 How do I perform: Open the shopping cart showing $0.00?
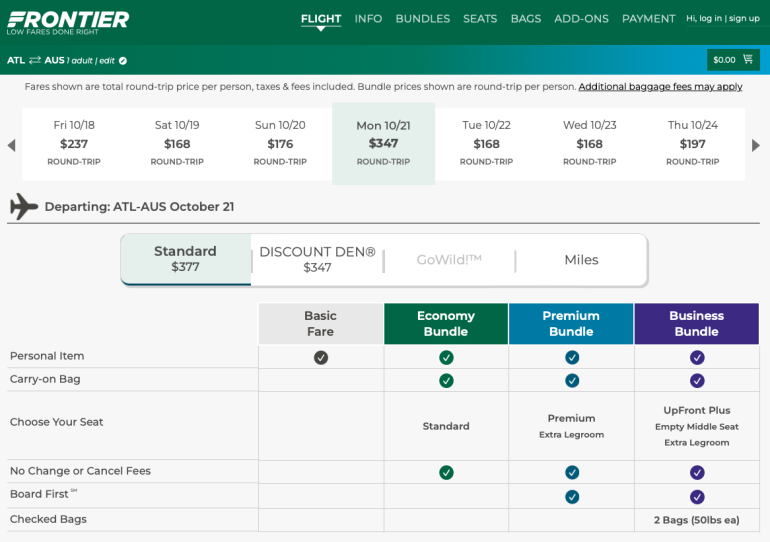coord(733,60)
